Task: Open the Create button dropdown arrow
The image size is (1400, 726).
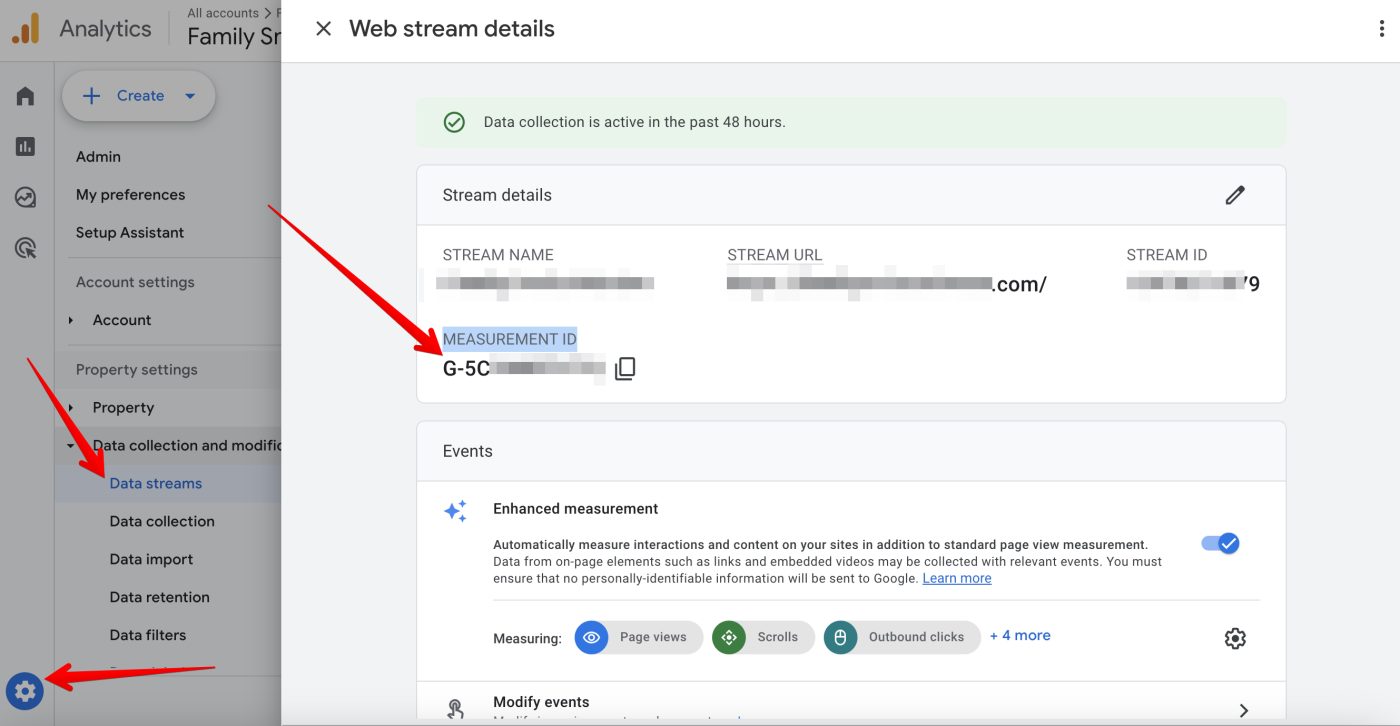Action: point(190,95)
